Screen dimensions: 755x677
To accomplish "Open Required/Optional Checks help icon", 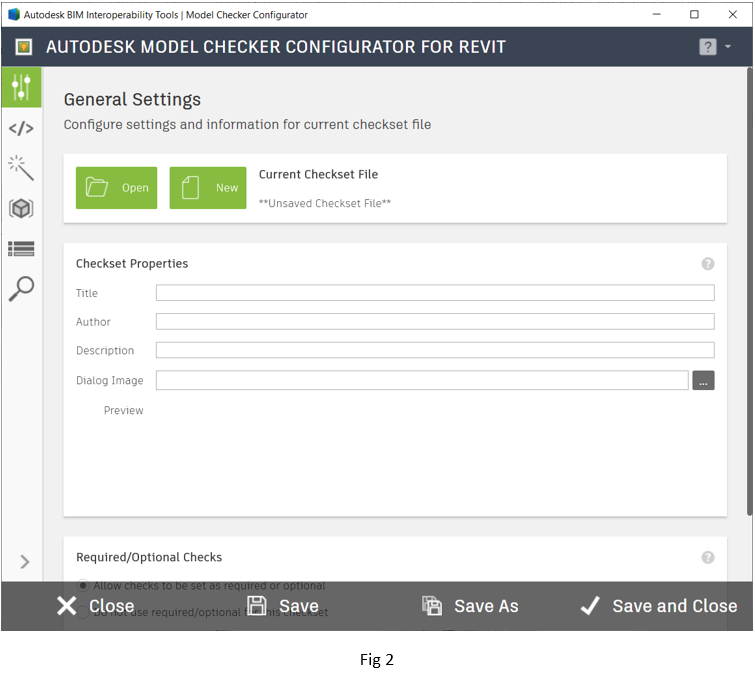I will tap(708, 558).
